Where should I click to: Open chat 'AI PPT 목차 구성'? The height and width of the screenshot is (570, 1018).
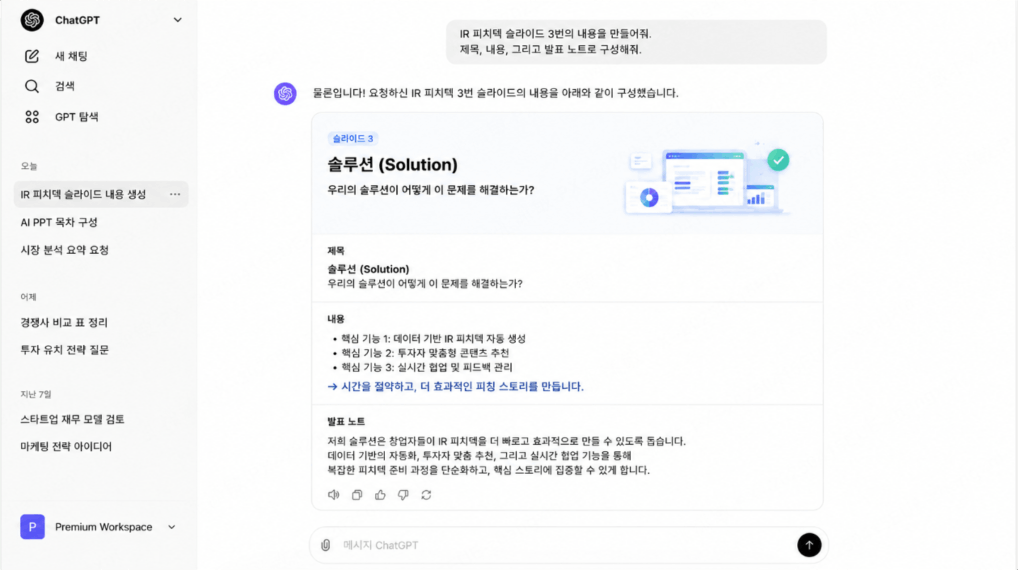tap(59, 222)
